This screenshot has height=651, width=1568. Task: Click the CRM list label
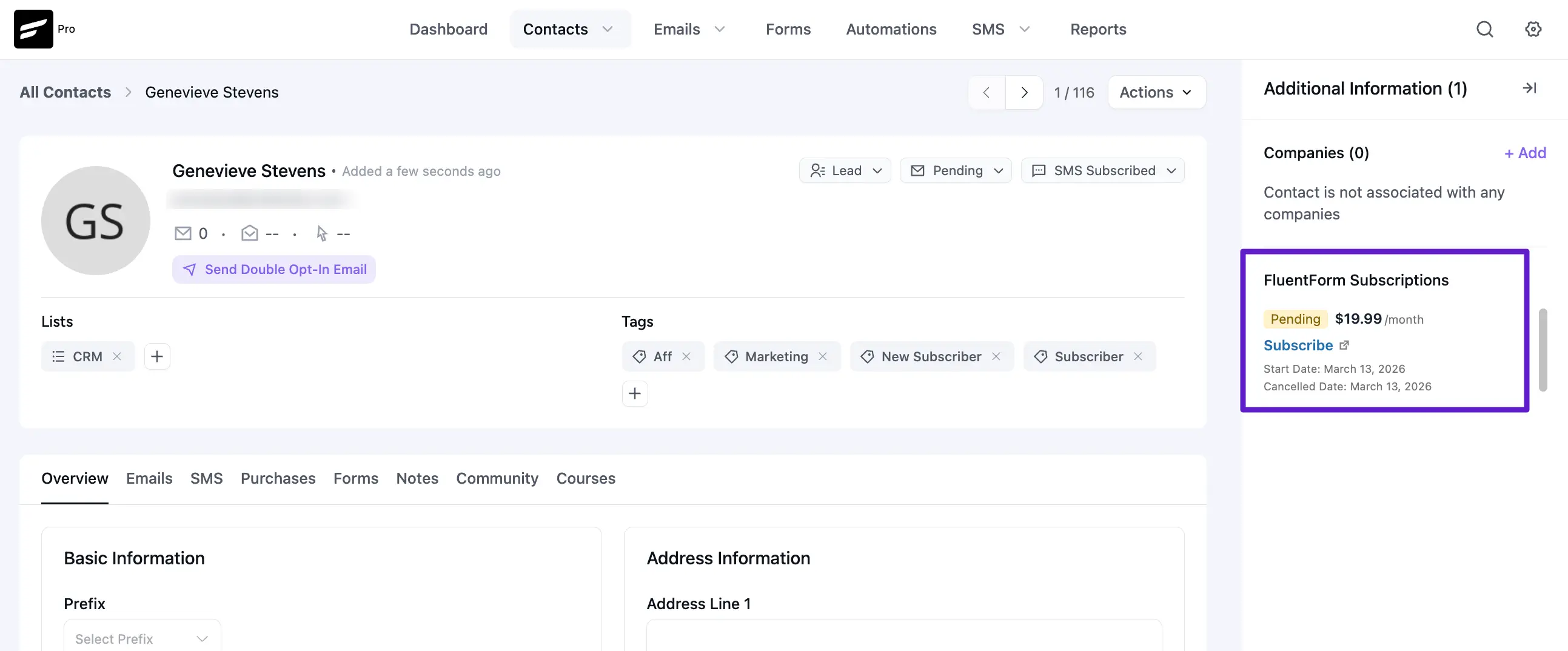[88, 356]
